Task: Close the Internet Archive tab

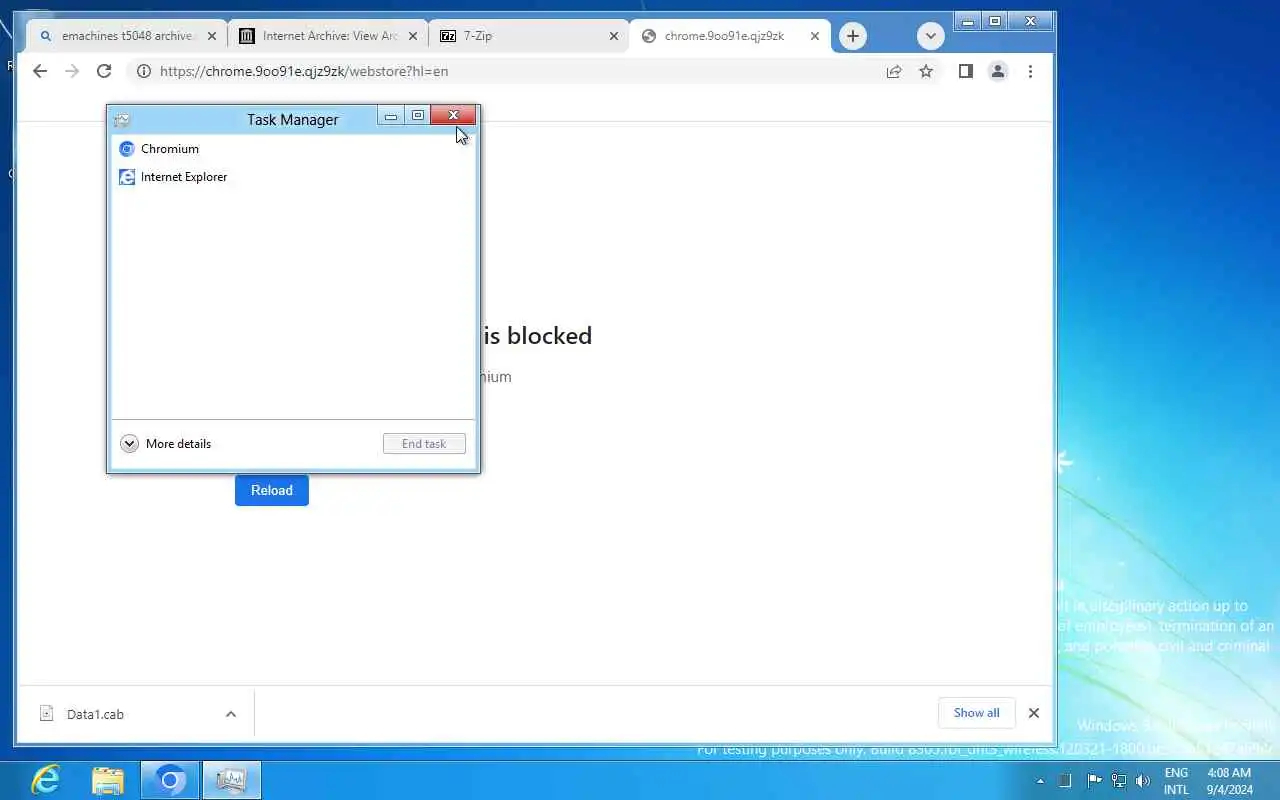Action: (412, 36)
